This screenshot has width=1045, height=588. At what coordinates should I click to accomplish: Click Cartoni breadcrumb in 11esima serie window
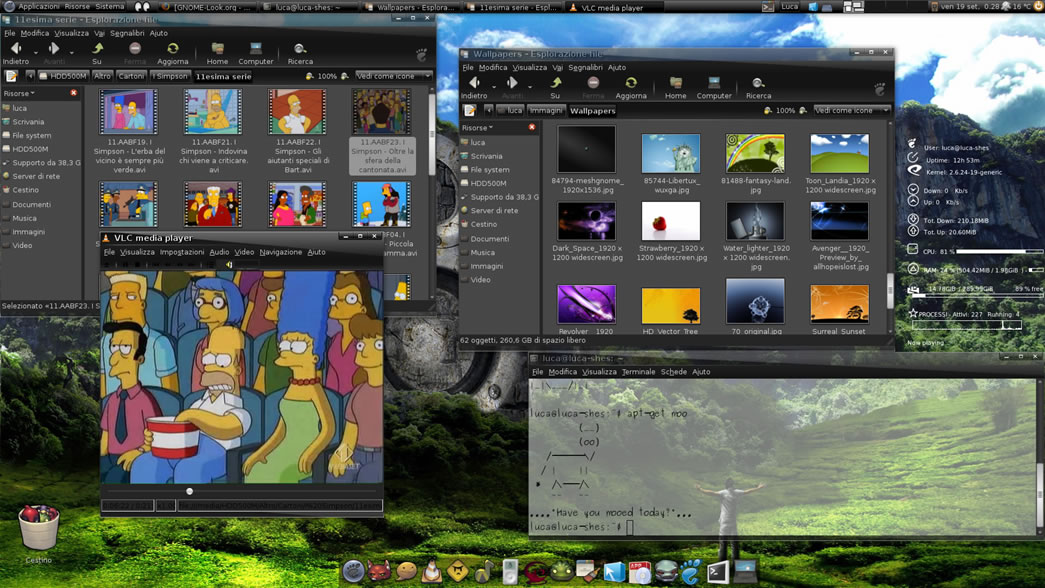[x=131, y=76]
